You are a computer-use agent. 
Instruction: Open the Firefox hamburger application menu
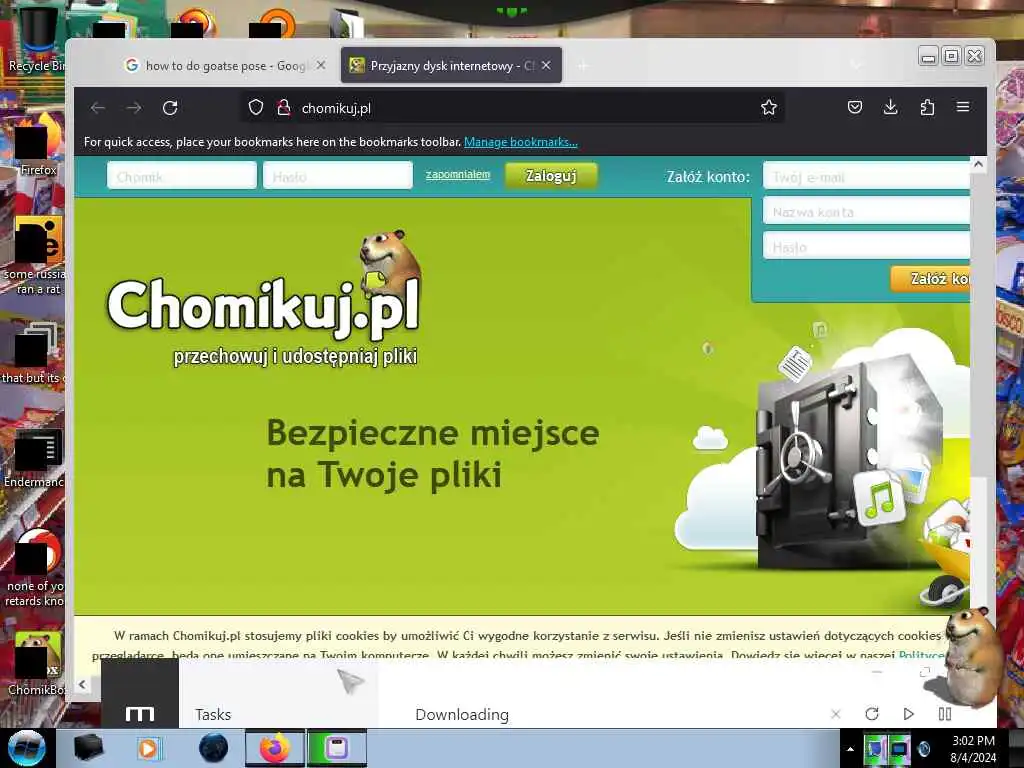963,106
